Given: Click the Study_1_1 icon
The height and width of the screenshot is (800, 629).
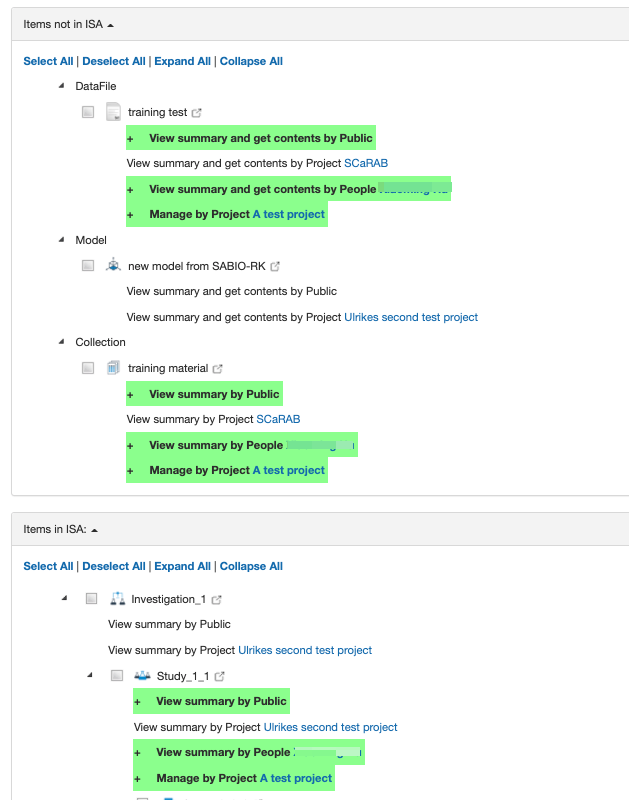Looking at the screenshot, I should pyautogui.click(x=142, y=676).
